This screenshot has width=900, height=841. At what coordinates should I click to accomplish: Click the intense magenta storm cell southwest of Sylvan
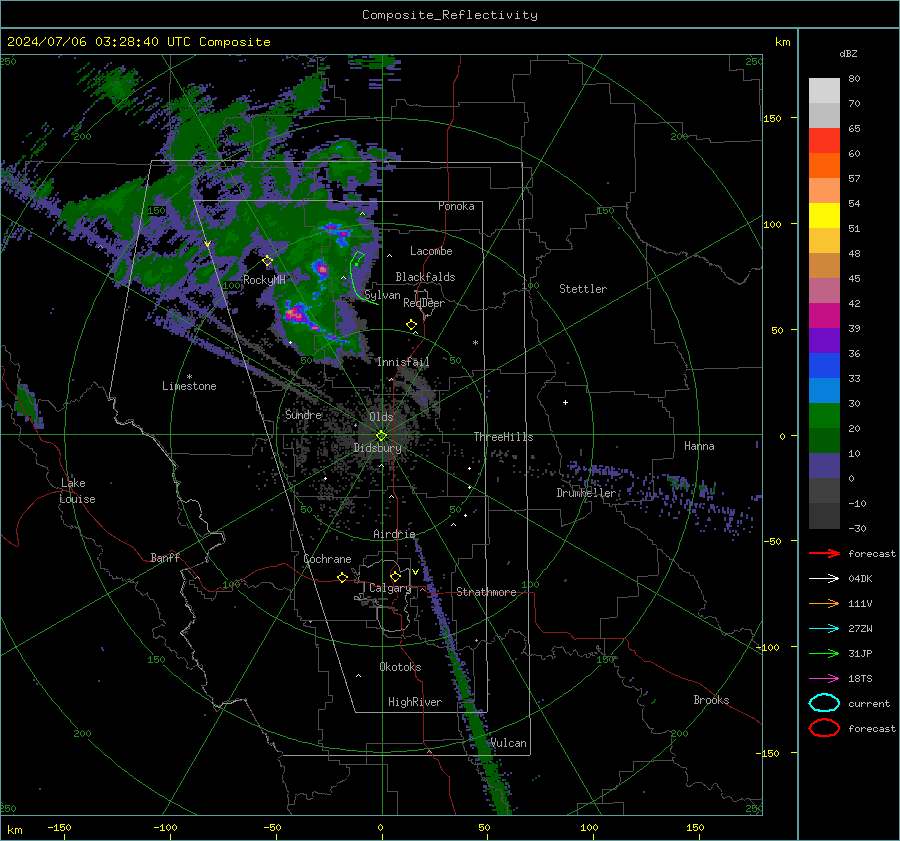(296, 314)
